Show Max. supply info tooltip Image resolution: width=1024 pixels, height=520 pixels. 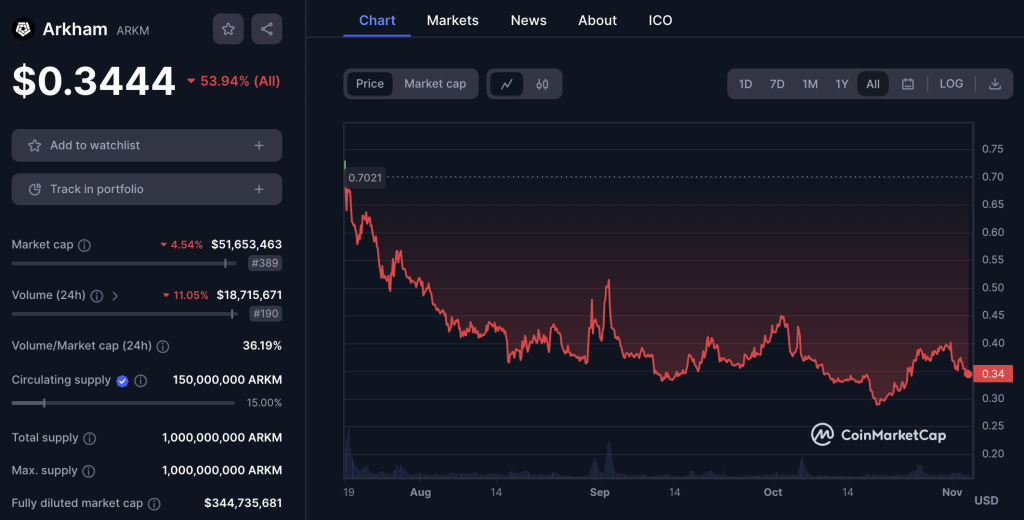[x=89, y=471]
